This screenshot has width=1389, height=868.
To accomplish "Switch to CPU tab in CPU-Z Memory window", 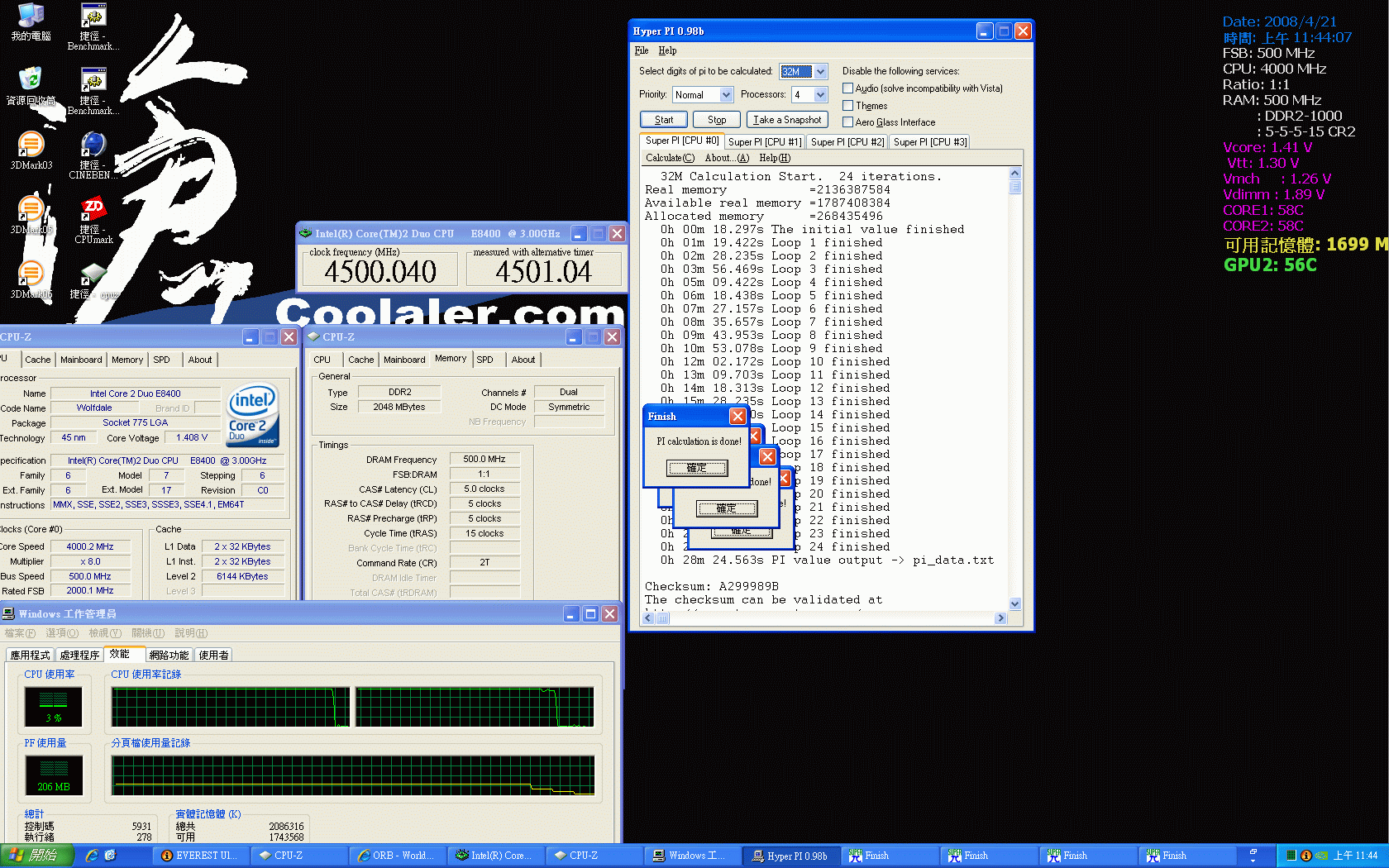I will 322,360.
